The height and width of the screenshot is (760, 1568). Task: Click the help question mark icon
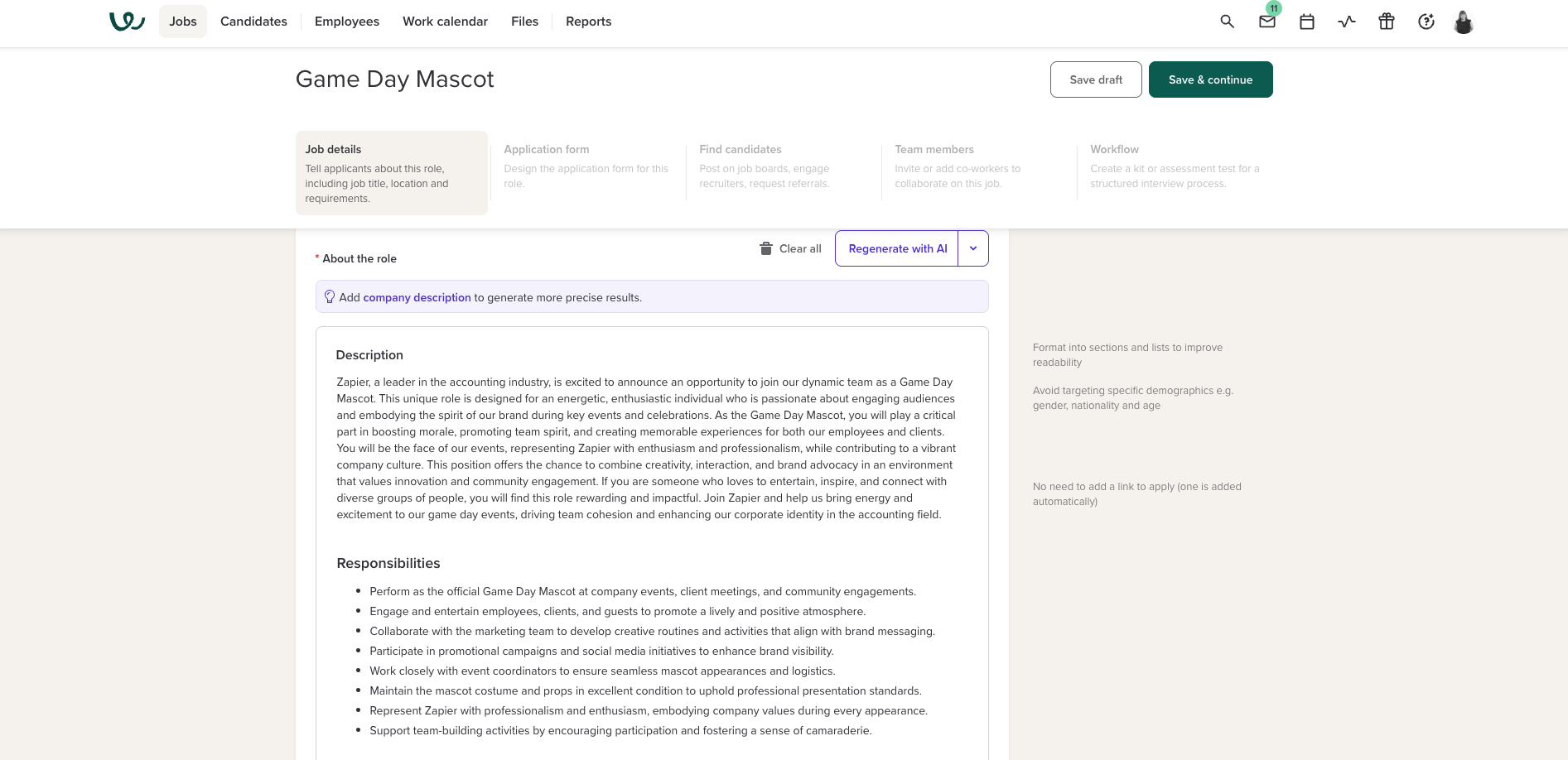point(1426,22)
